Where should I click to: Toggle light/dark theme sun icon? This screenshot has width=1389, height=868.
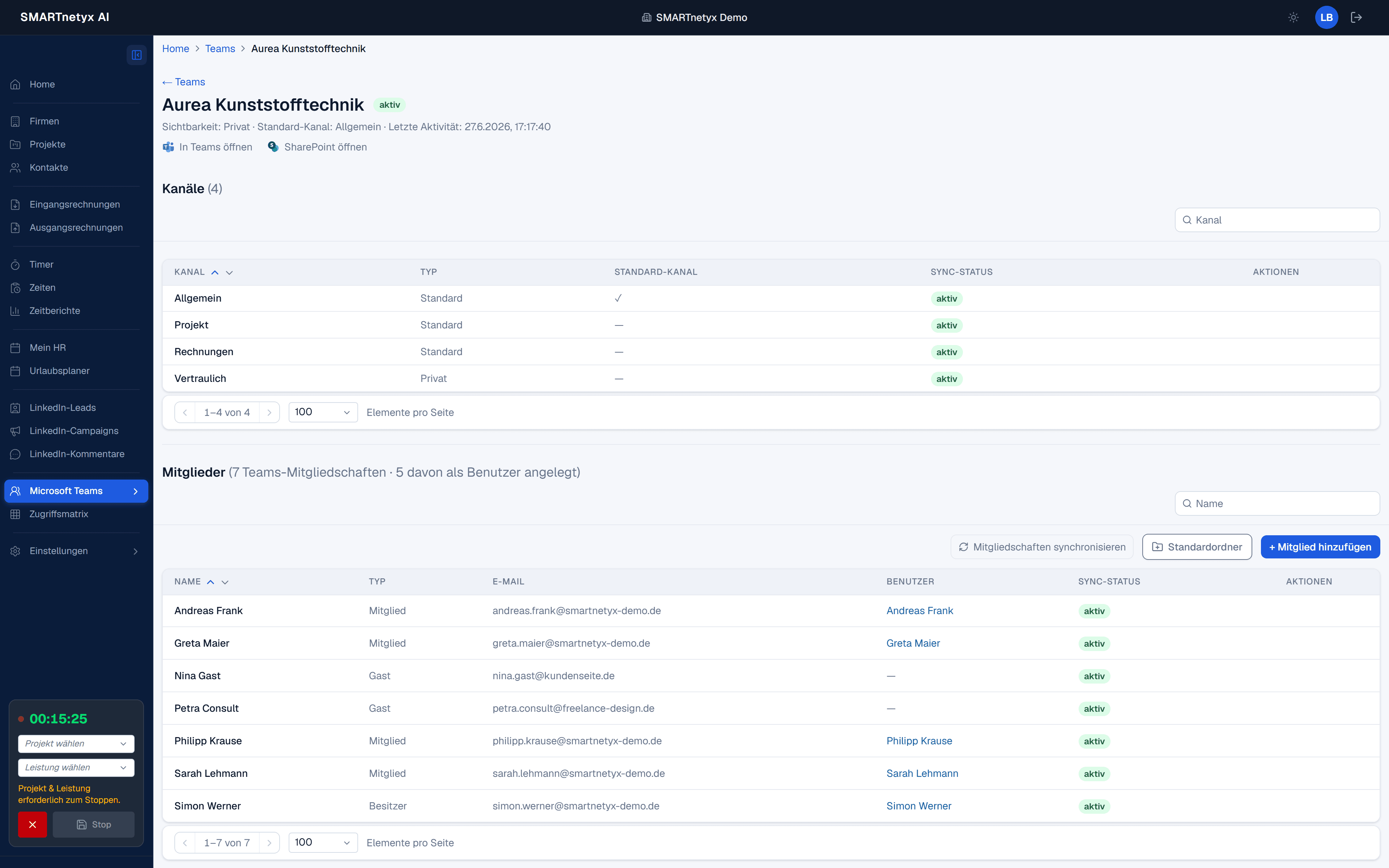point(1293,17)
